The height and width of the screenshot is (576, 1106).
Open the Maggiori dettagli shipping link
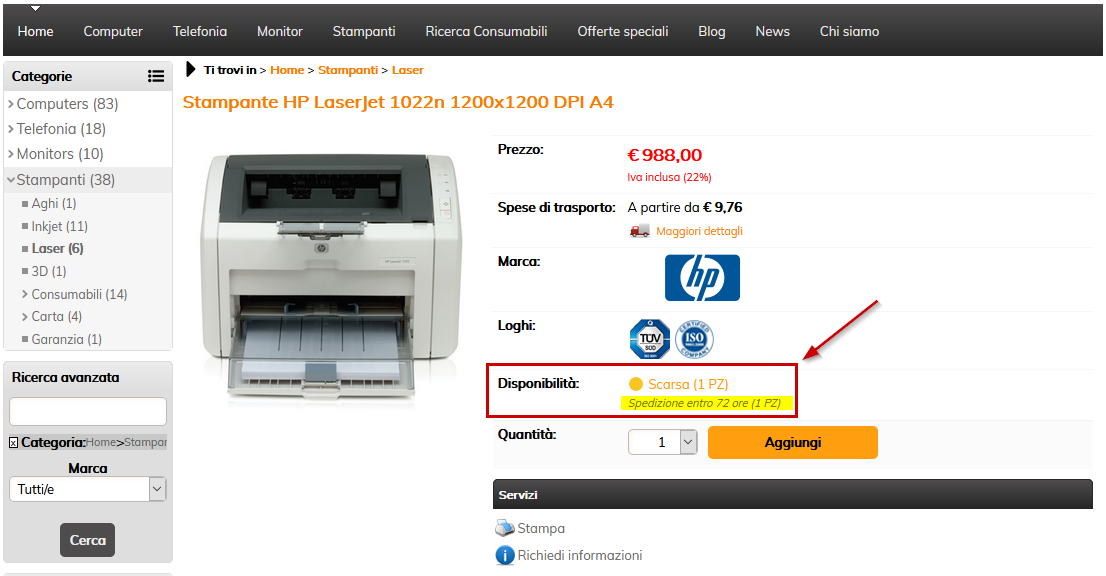pyautogui.click(x=699, y=231)
